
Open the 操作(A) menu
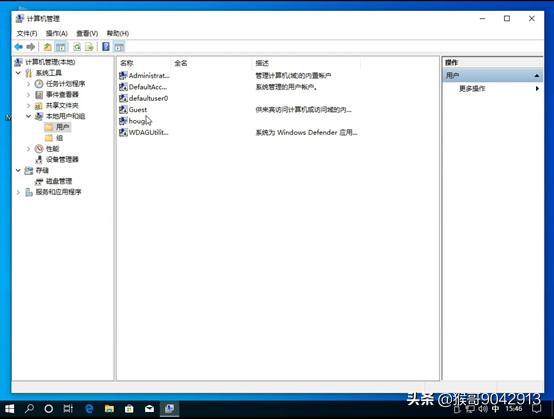[x=57, y=33]
